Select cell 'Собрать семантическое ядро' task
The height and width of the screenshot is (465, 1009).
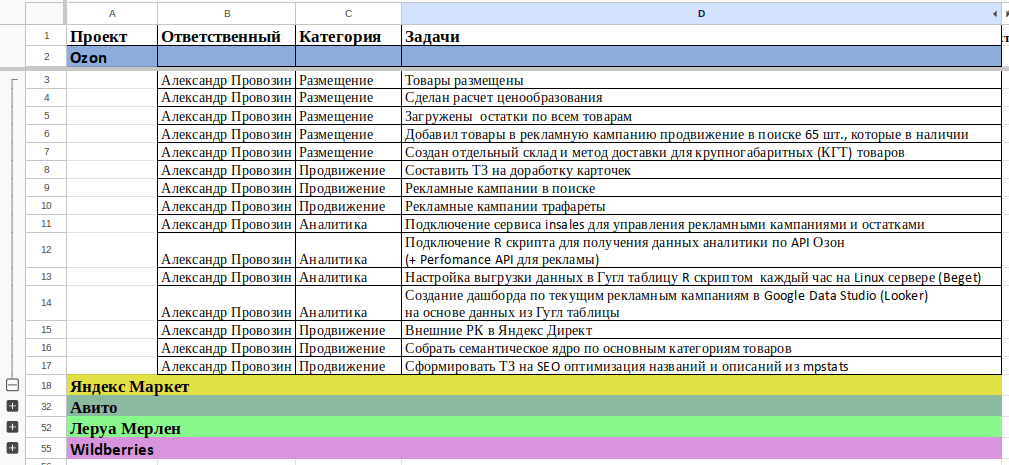[x=701, y=348]
